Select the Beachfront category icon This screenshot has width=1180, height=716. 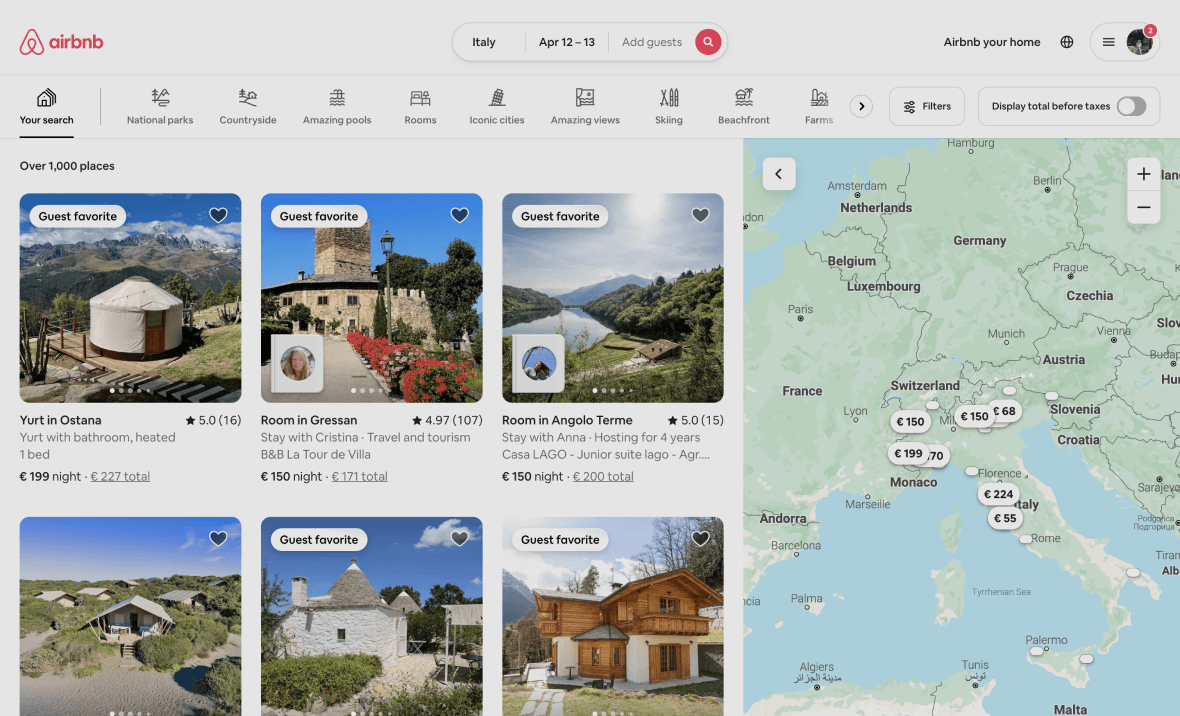tap(744, 97)
